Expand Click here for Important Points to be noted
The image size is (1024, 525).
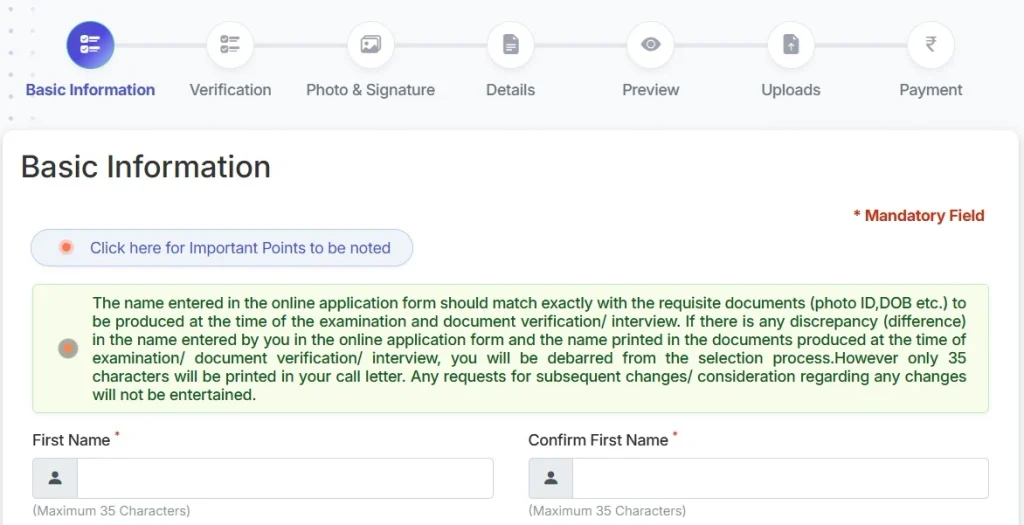pyautogui.click(x=221, y=247)
